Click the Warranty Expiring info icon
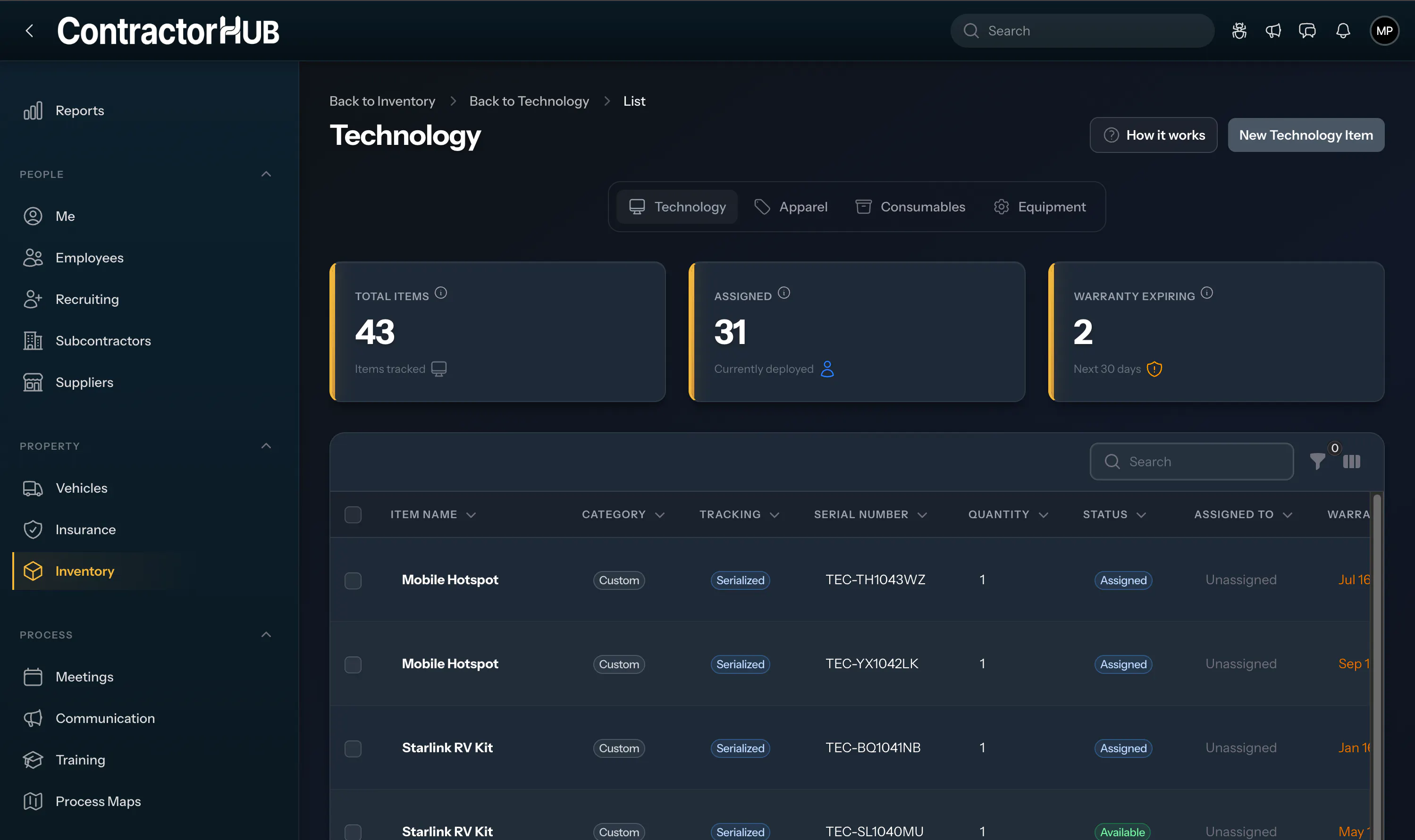Image resolution: width=1415 pixels, height=840 pixels. pos(1207,293)
